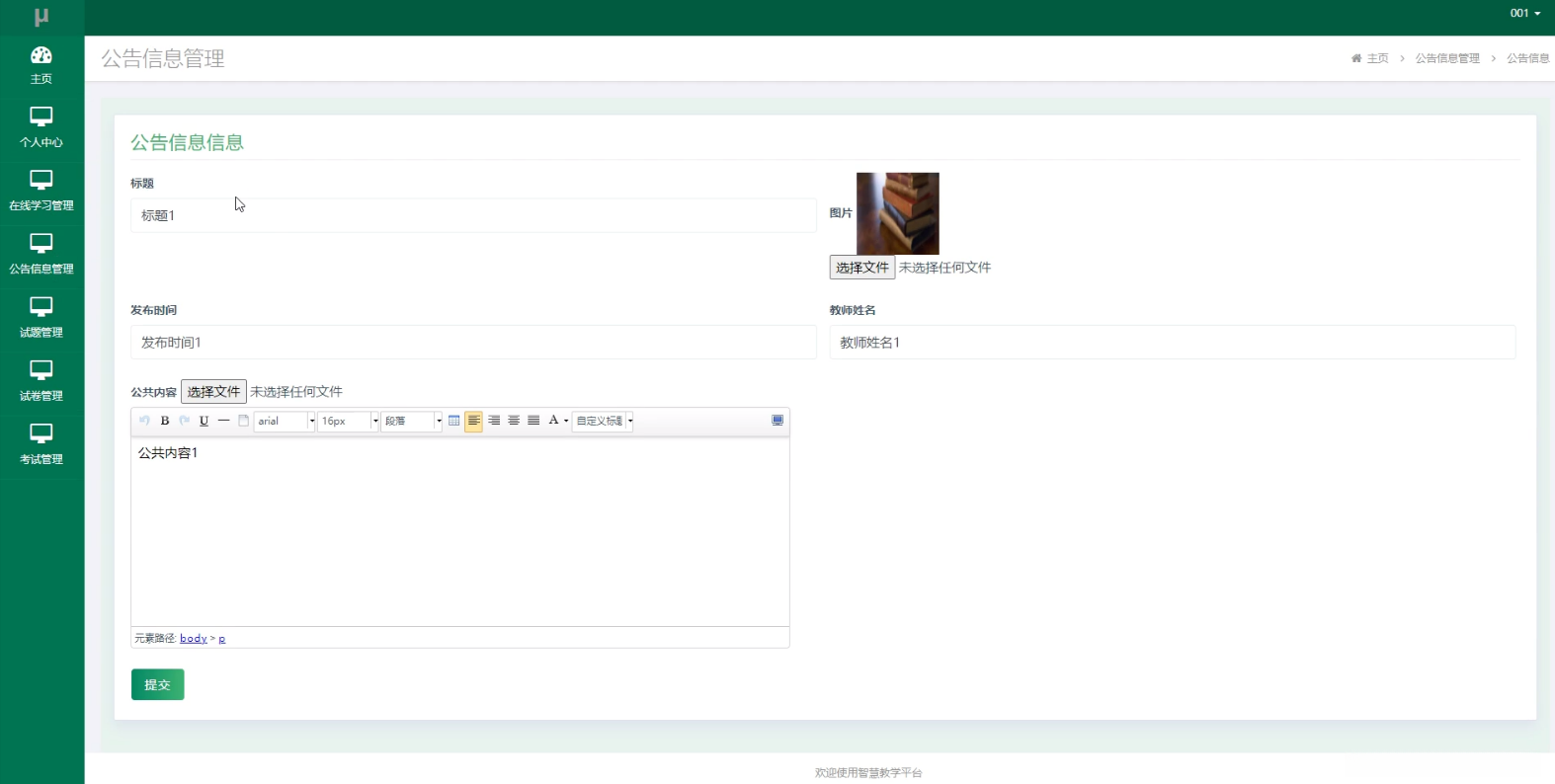Go to 个人中心 in sidebar
This screenshot has height=784, width=1555.
click(x=41, y=128)
